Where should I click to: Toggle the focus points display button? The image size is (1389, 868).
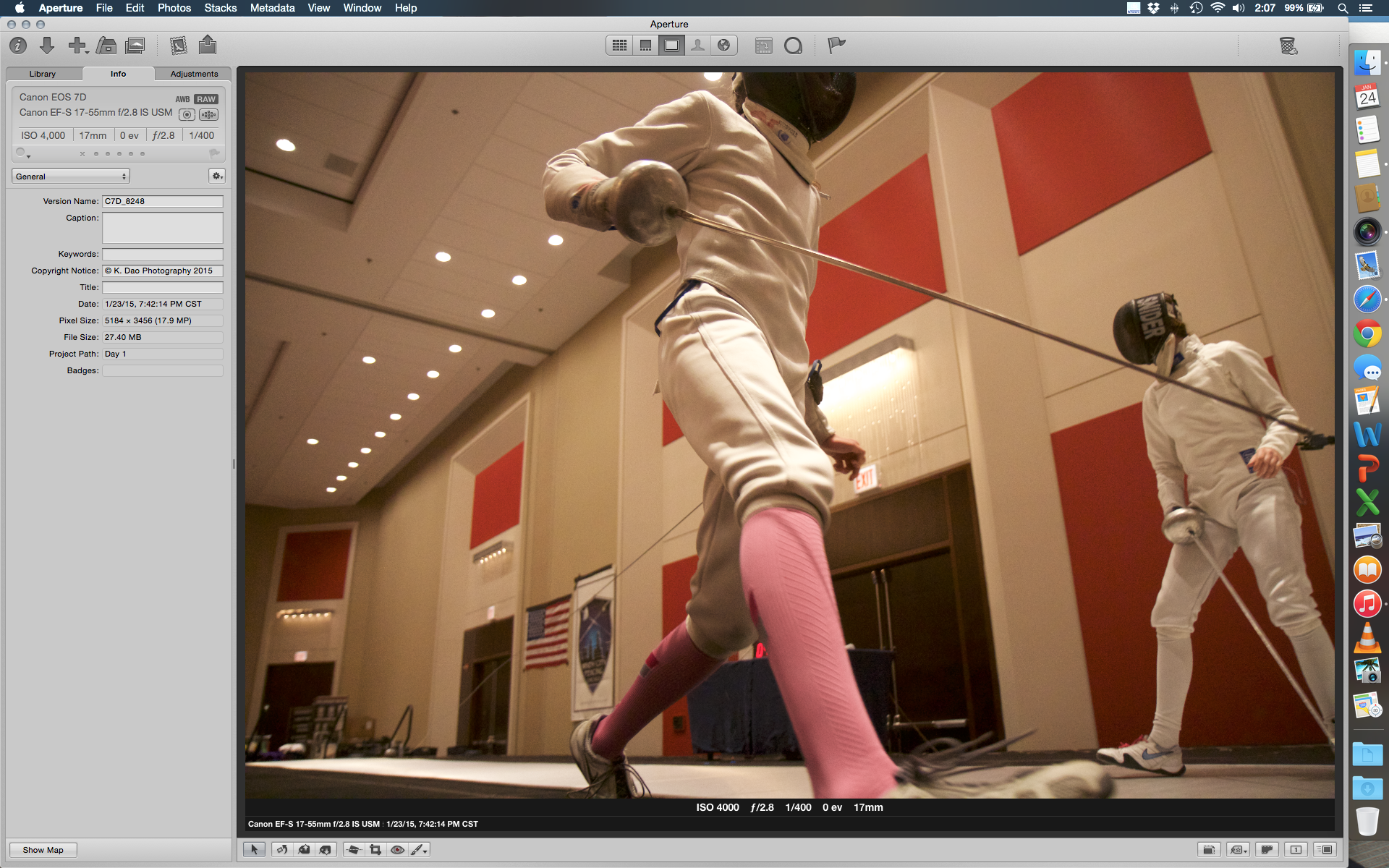point(208,114)
